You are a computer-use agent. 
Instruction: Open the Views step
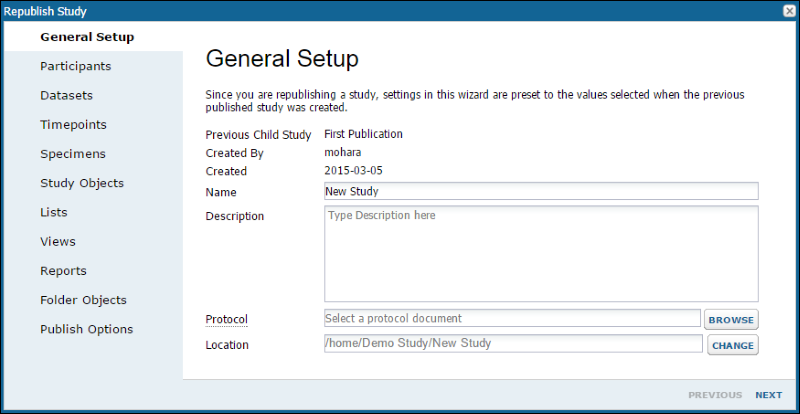coord(58,241)
